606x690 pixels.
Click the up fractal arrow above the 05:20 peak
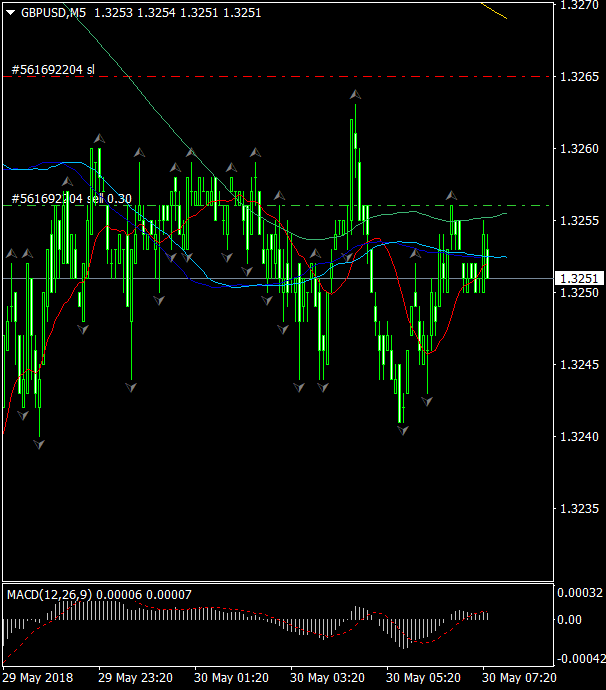[x=452, y=195]
